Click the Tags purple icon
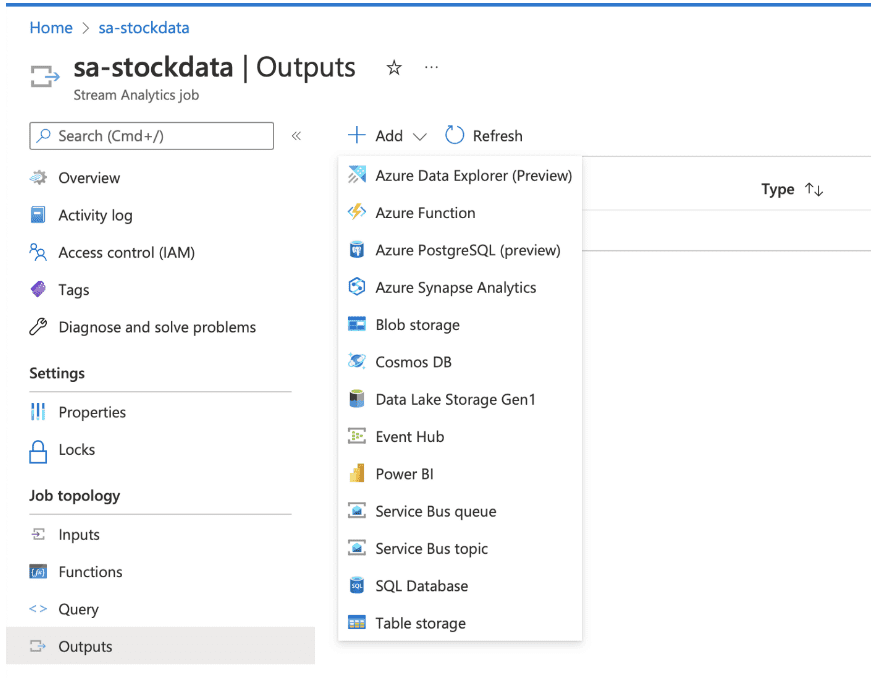The height and width of the screenshot is (679, 886). [x=38, y=289]
